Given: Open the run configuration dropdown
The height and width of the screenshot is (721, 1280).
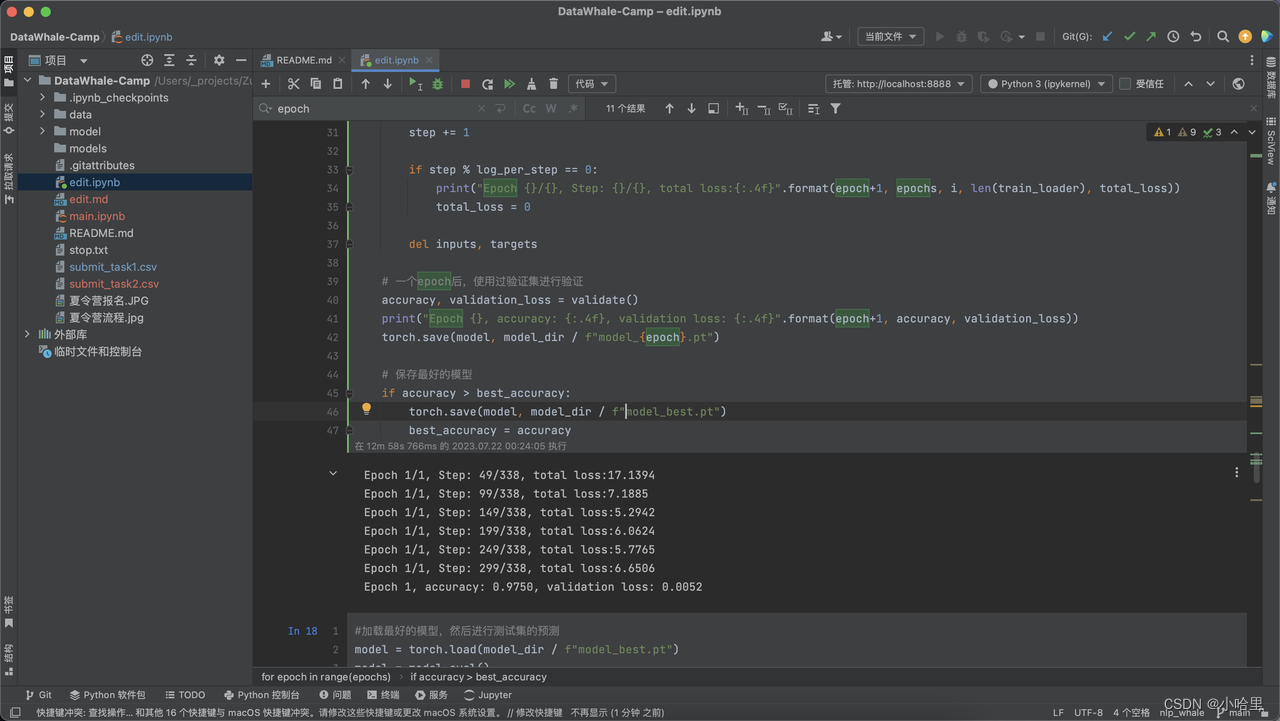Looking at the screenshot, I should [x=889, y=36].
